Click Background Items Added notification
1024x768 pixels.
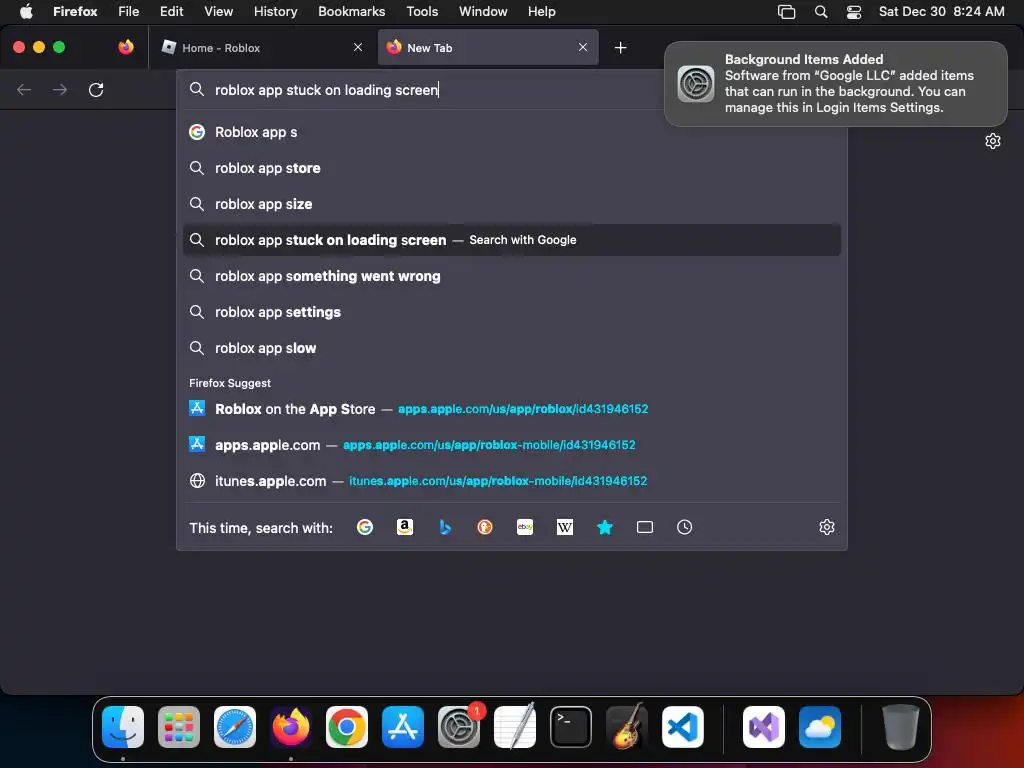pos(835,84)
